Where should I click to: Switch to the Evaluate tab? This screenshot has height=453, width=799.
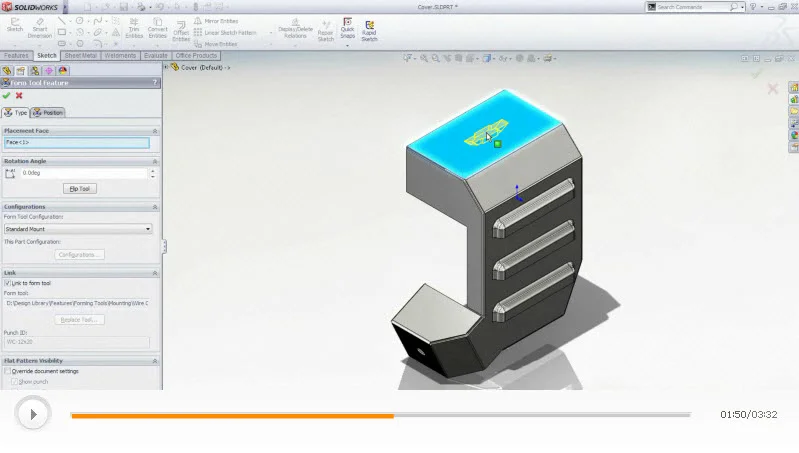coord(156,56)
